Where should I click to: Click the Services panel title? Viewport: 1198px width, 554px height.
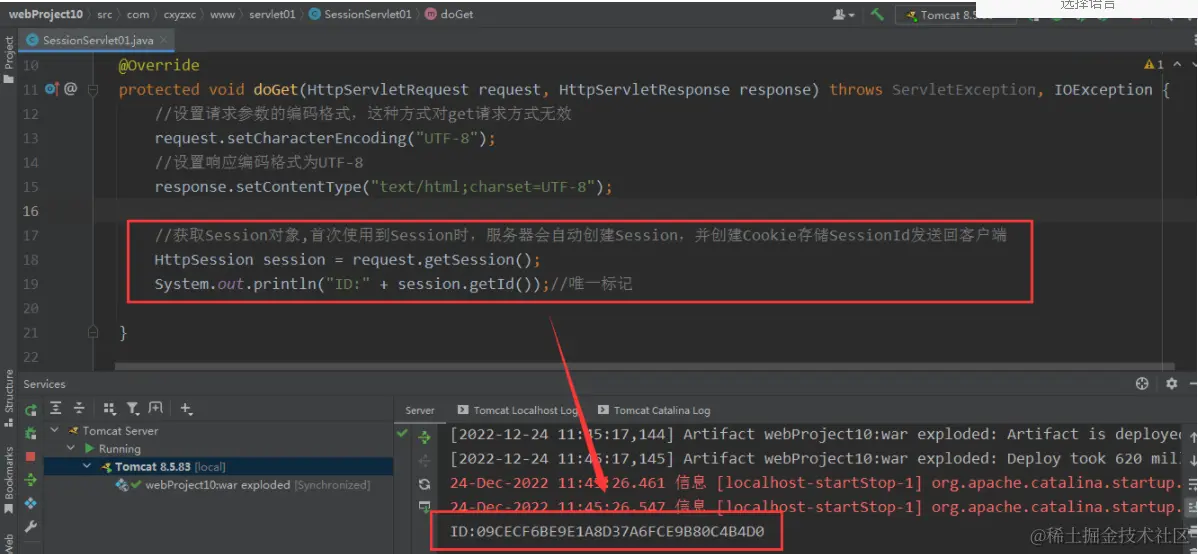[x=44, y=384]
